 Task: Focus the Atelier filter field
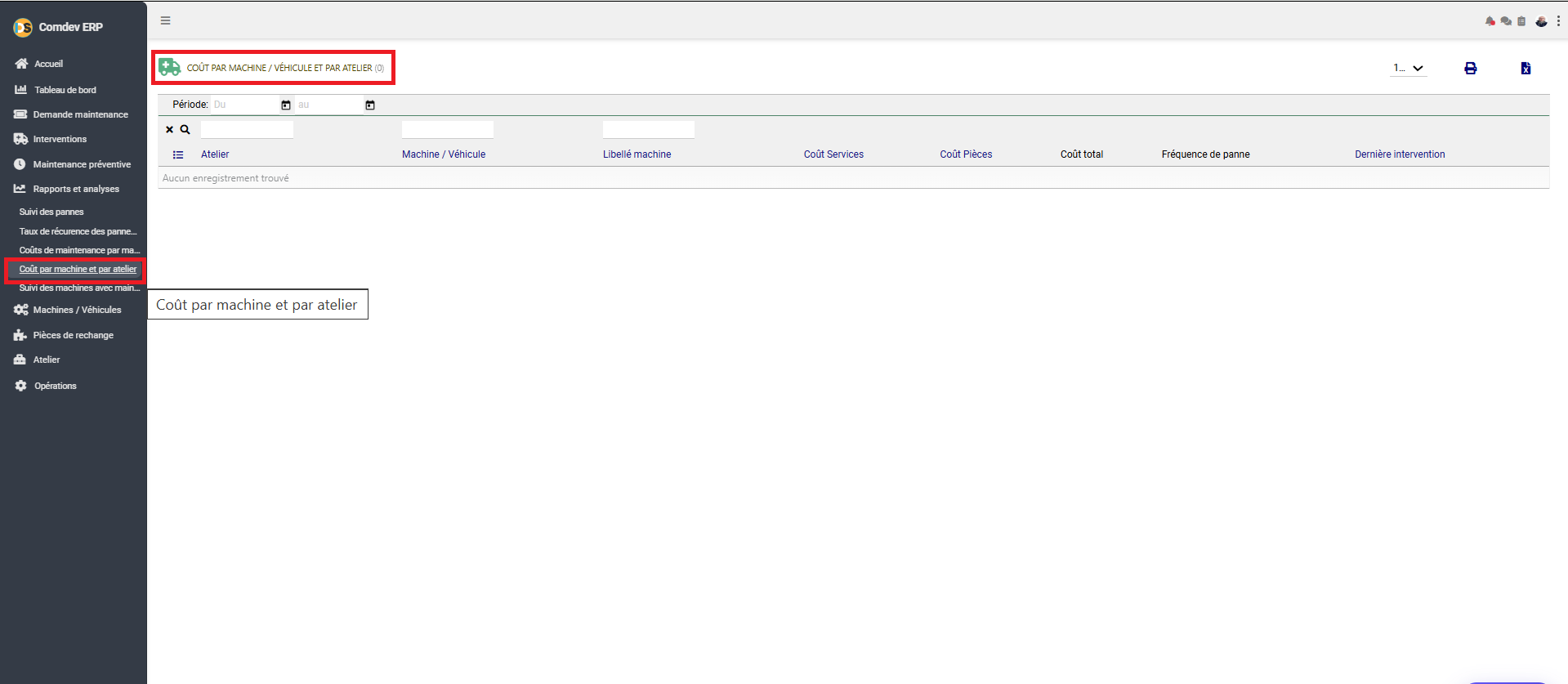pos(247,129)
